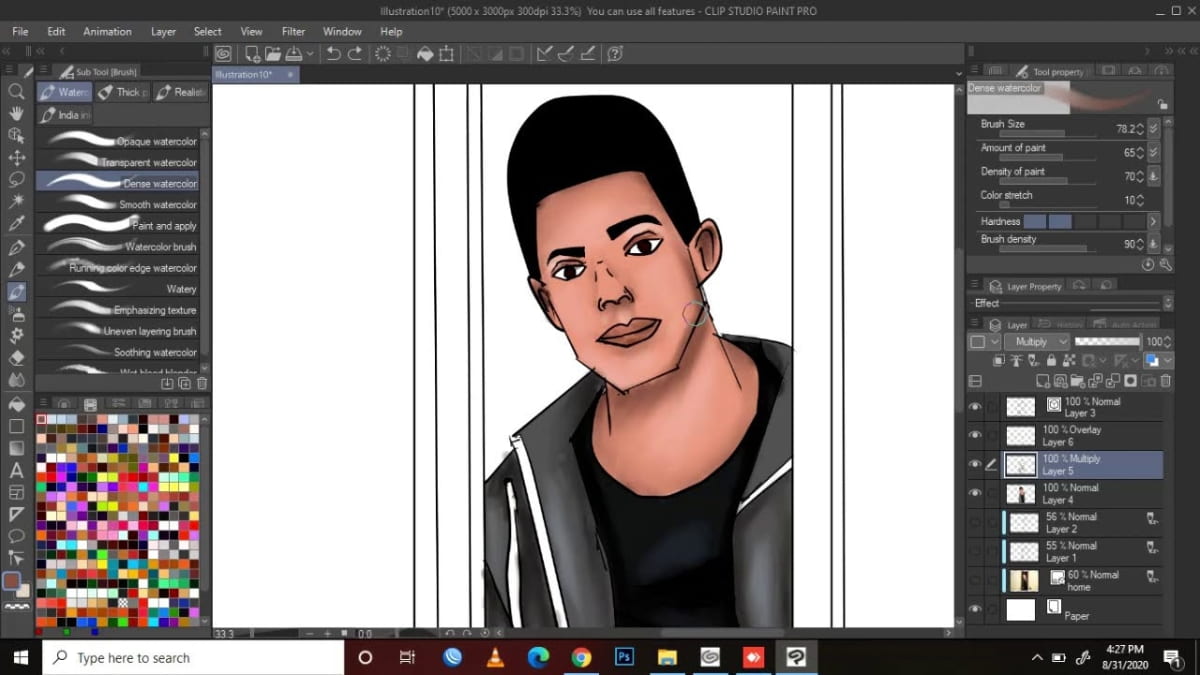Open the save icon's dropdown arrow

pyautogui.click(x=310, y=53)
